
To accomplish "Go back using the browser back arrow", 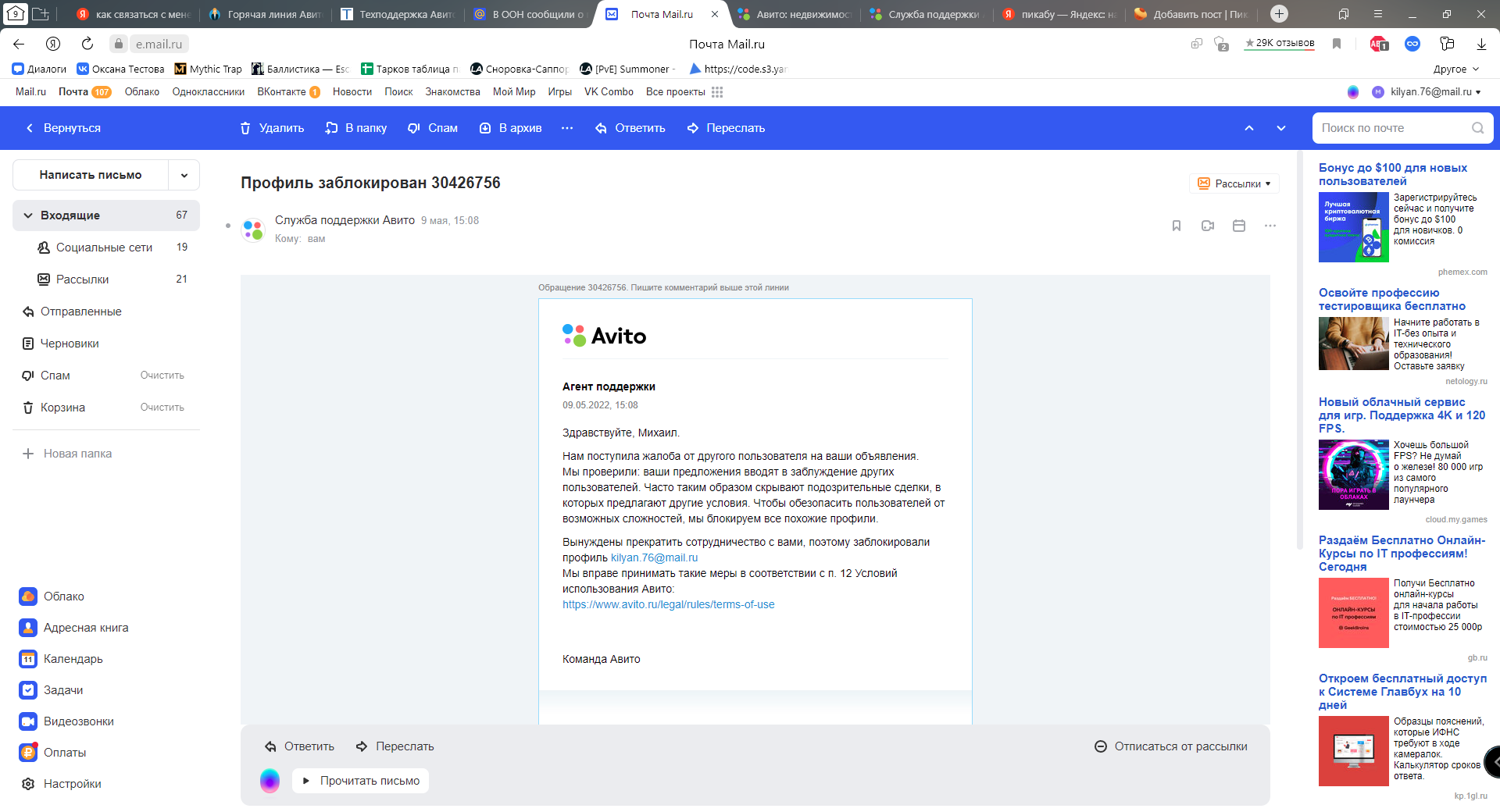I will (19, 44).
